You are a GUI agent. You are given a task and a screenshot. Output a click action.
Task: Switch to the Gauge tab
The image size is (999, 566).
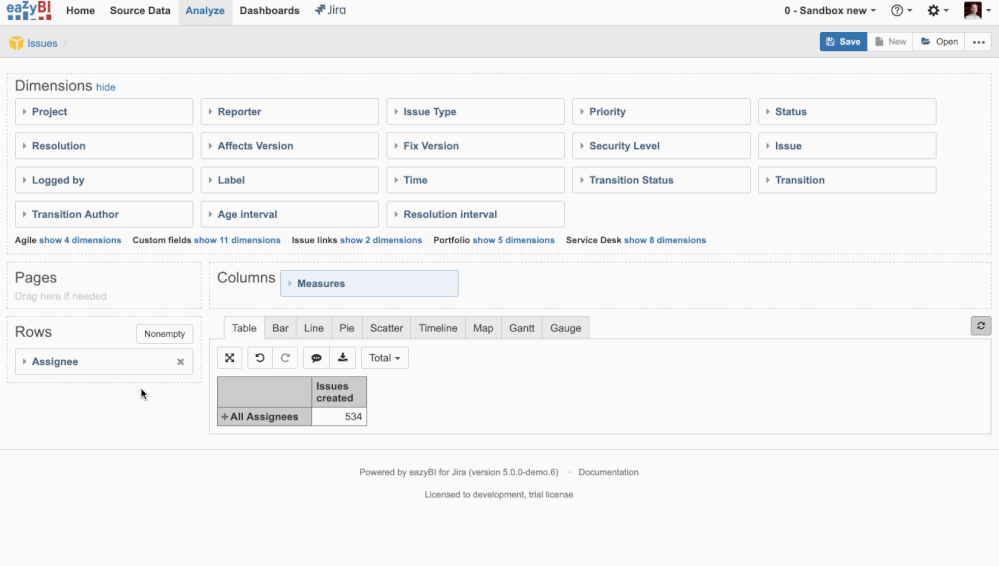click(x=566, y=328)
